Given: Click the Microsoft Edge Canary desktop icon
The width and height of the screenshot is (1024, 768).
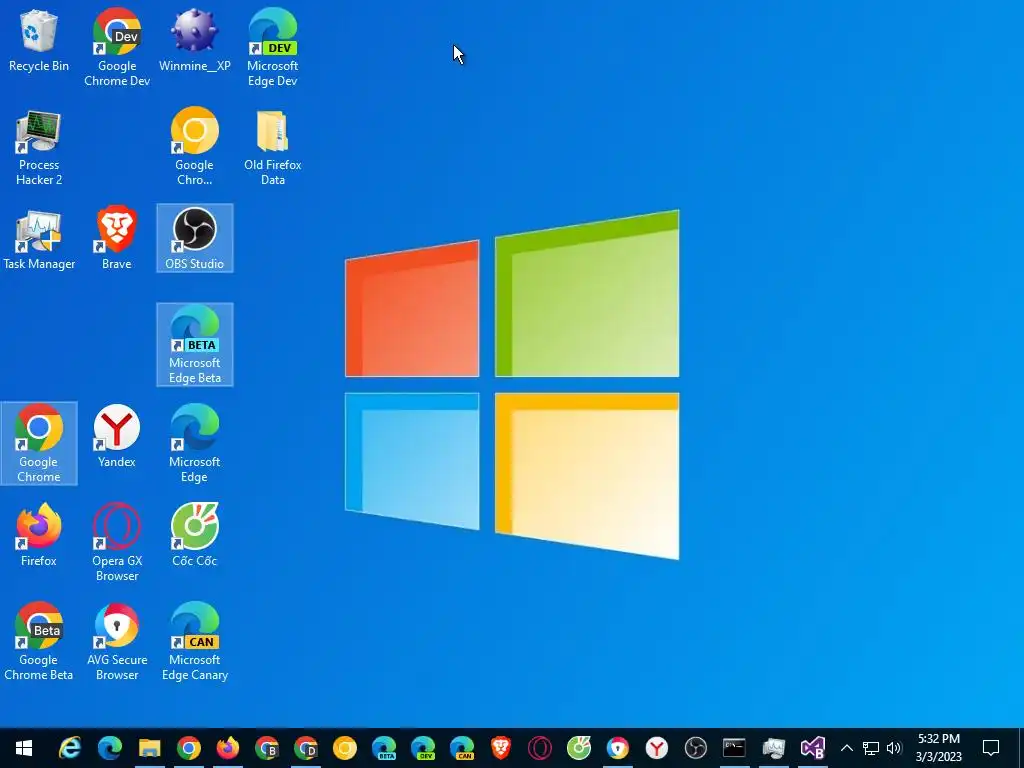Looking at the screenshot, I should (195, 642).
